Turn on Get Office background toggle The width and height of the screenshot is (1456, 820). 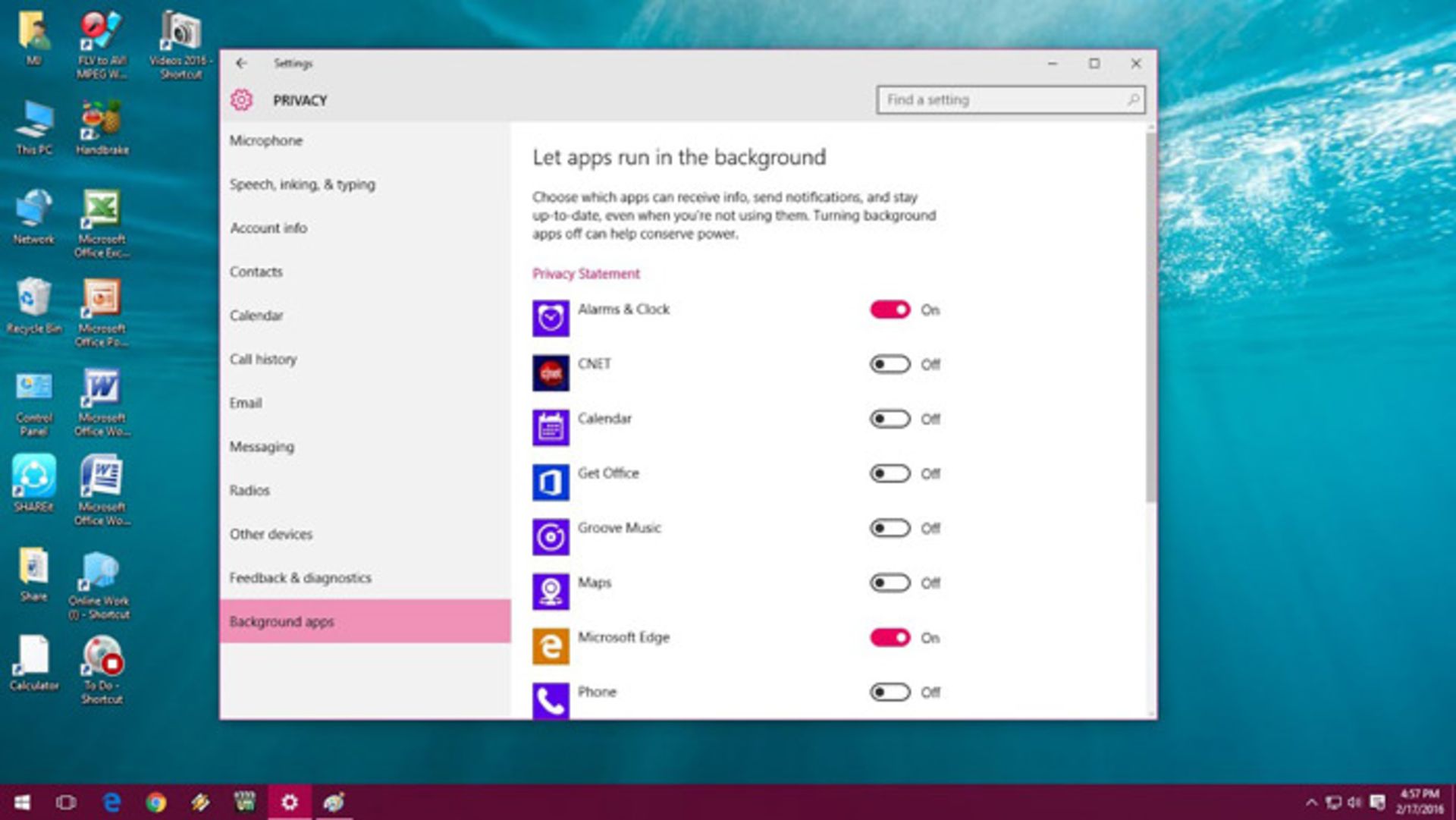click(x=890, y=473)
